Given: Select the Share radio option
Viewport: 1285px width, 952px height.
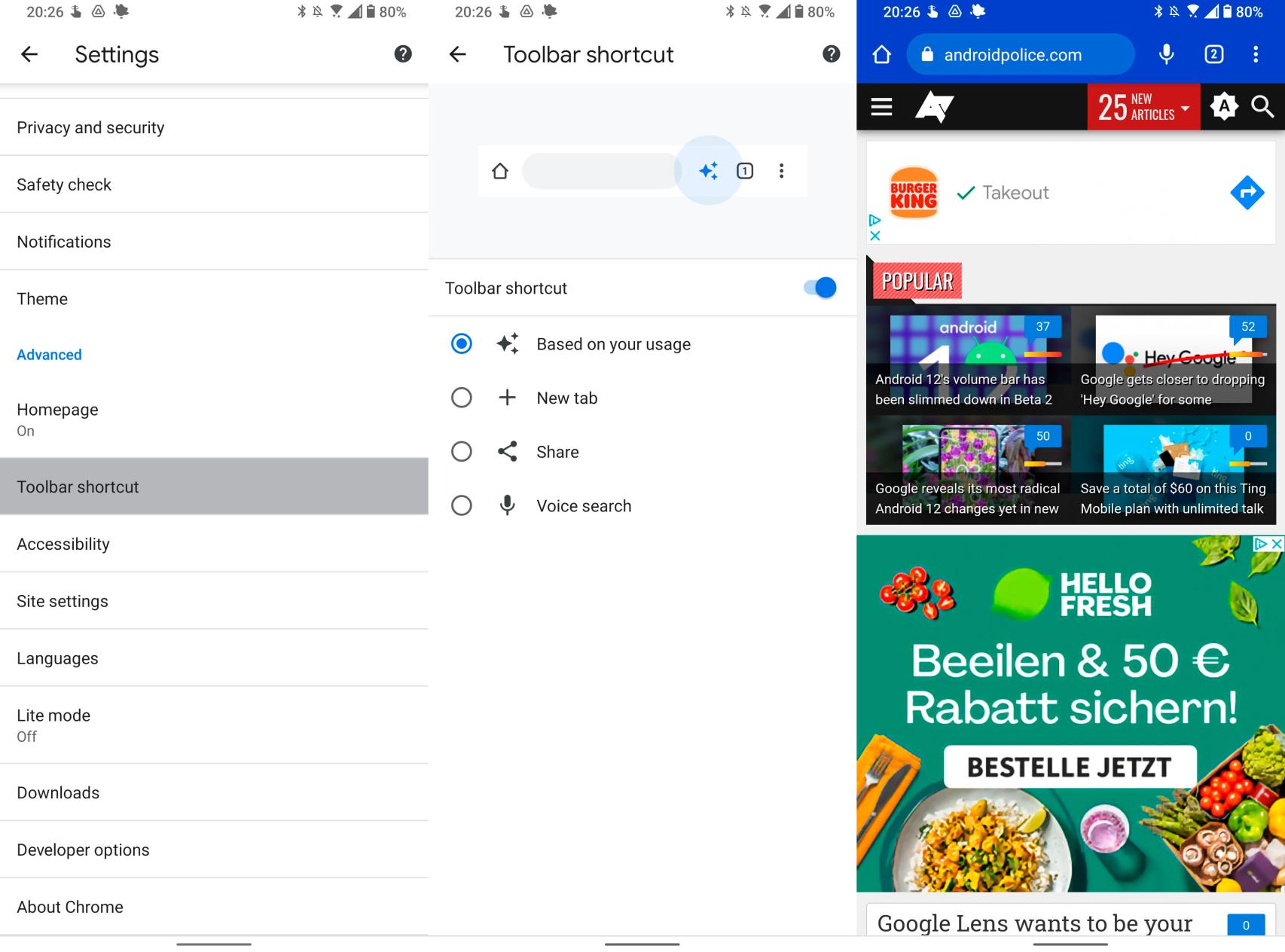Looking at the screenshot, I should (462, 452).
